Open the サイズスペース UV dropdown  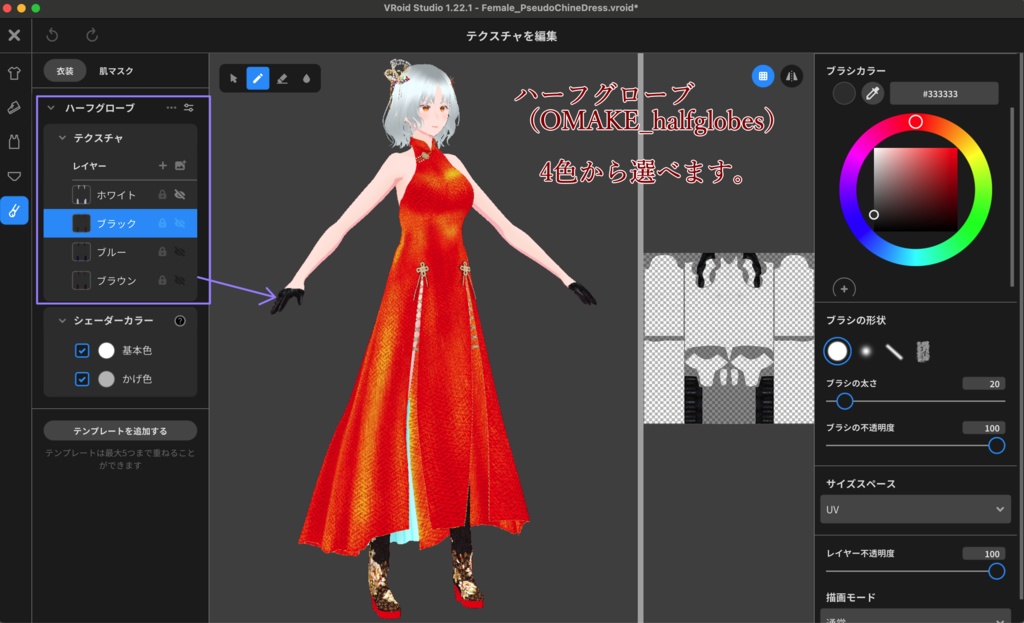tap(915, 509)
